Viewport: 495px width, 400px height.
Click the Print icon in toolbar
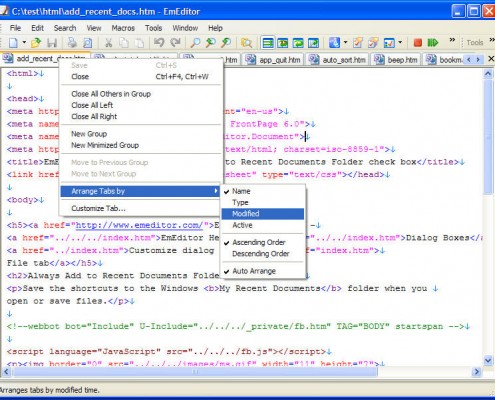click(x=72, y=43)
